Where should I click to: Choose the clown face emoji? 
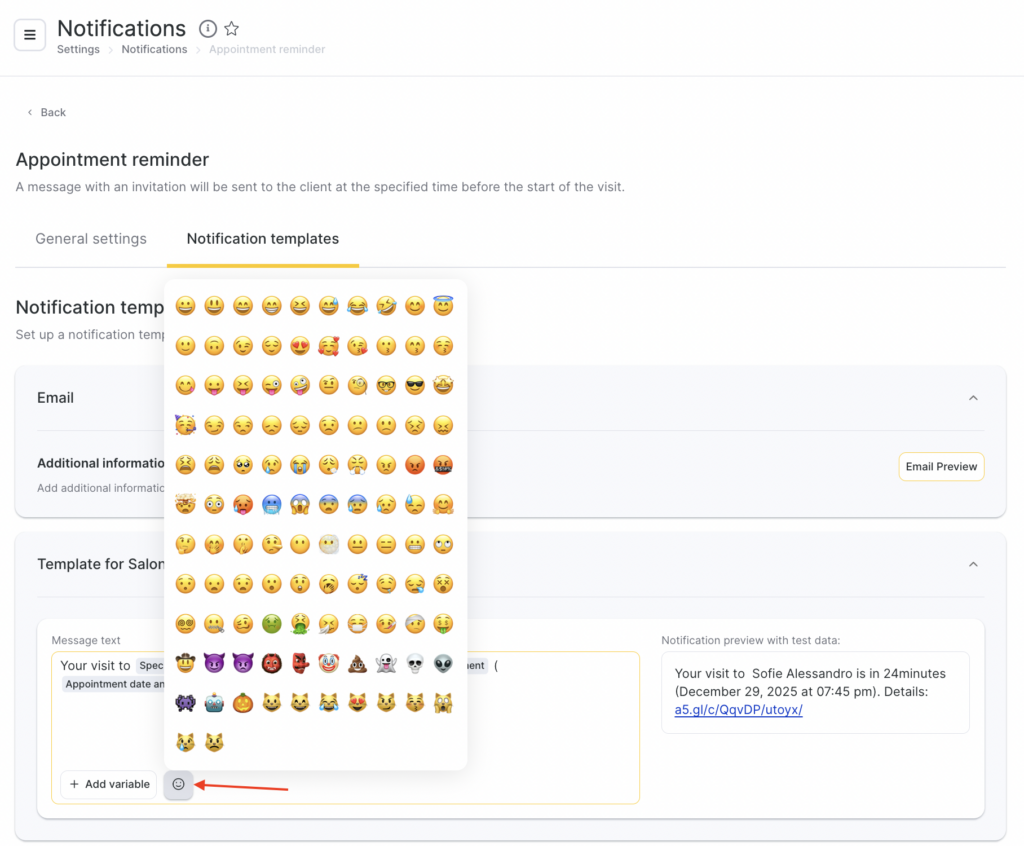[x=328, y=663]
